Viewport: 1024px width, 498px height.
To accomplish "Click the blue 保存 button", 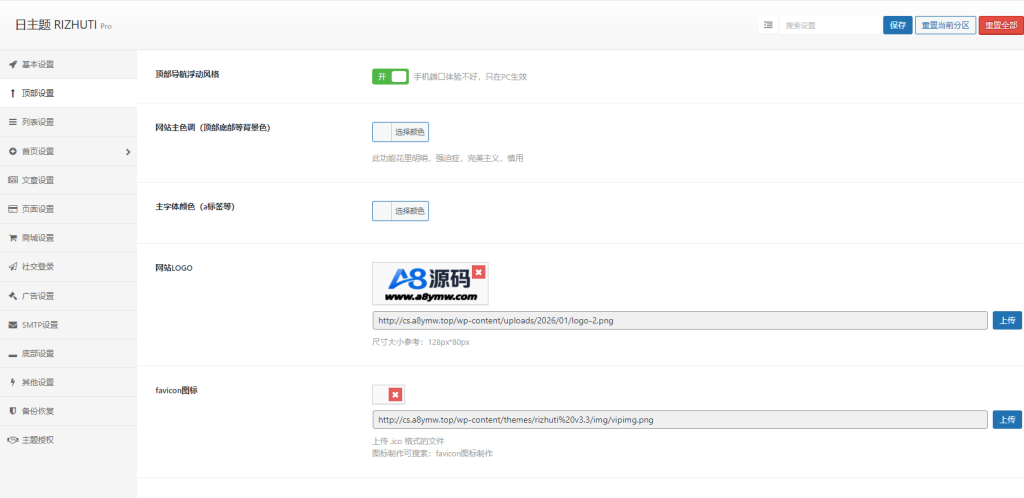I will (x=897, y=25).
